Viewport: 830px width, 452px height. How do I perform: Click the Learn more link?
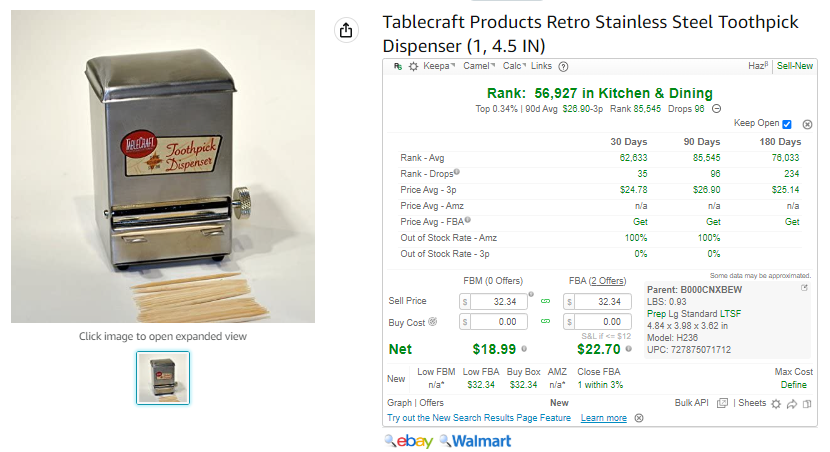[x=603, y=418]
